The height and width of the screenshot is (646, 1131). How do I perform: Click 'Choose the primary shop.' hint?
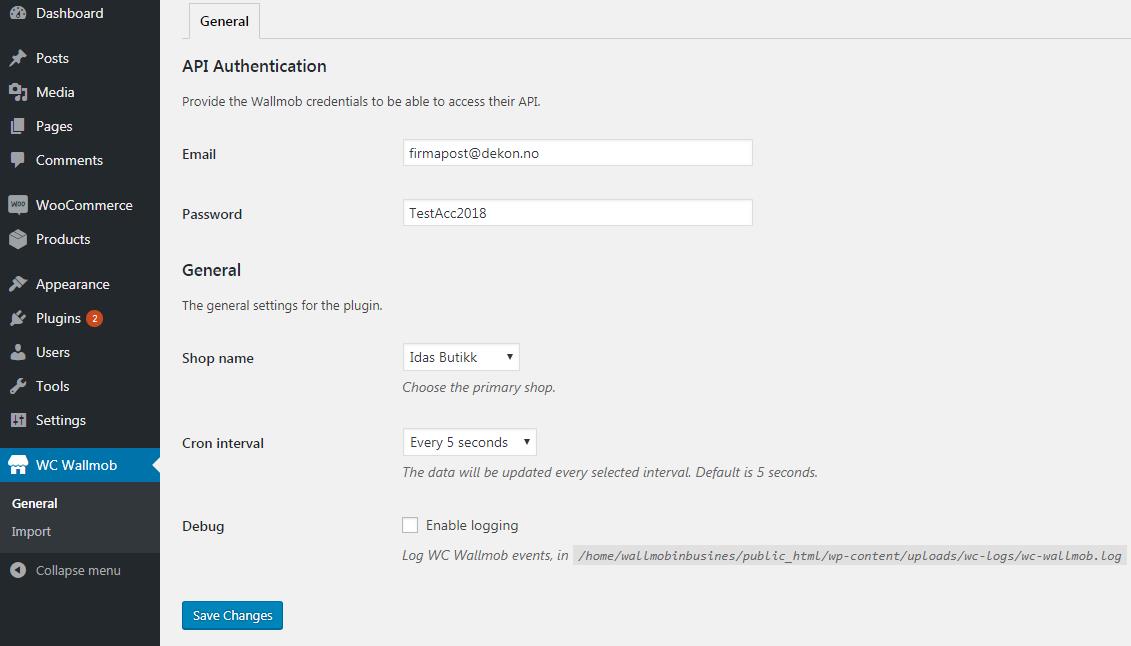pos(479,387)
